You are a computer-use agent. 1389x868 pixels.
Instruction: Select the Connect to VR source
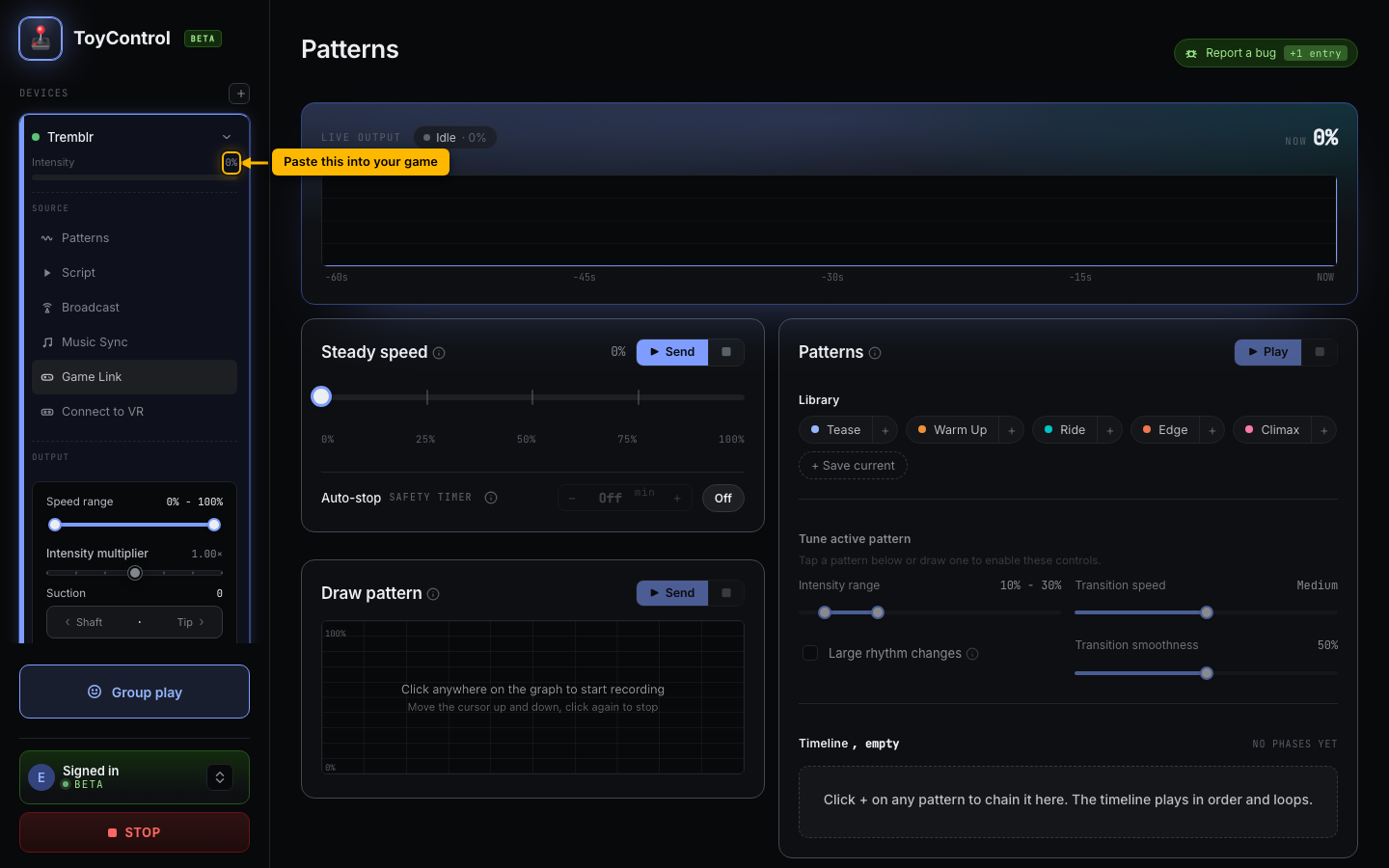pos(134,412)
